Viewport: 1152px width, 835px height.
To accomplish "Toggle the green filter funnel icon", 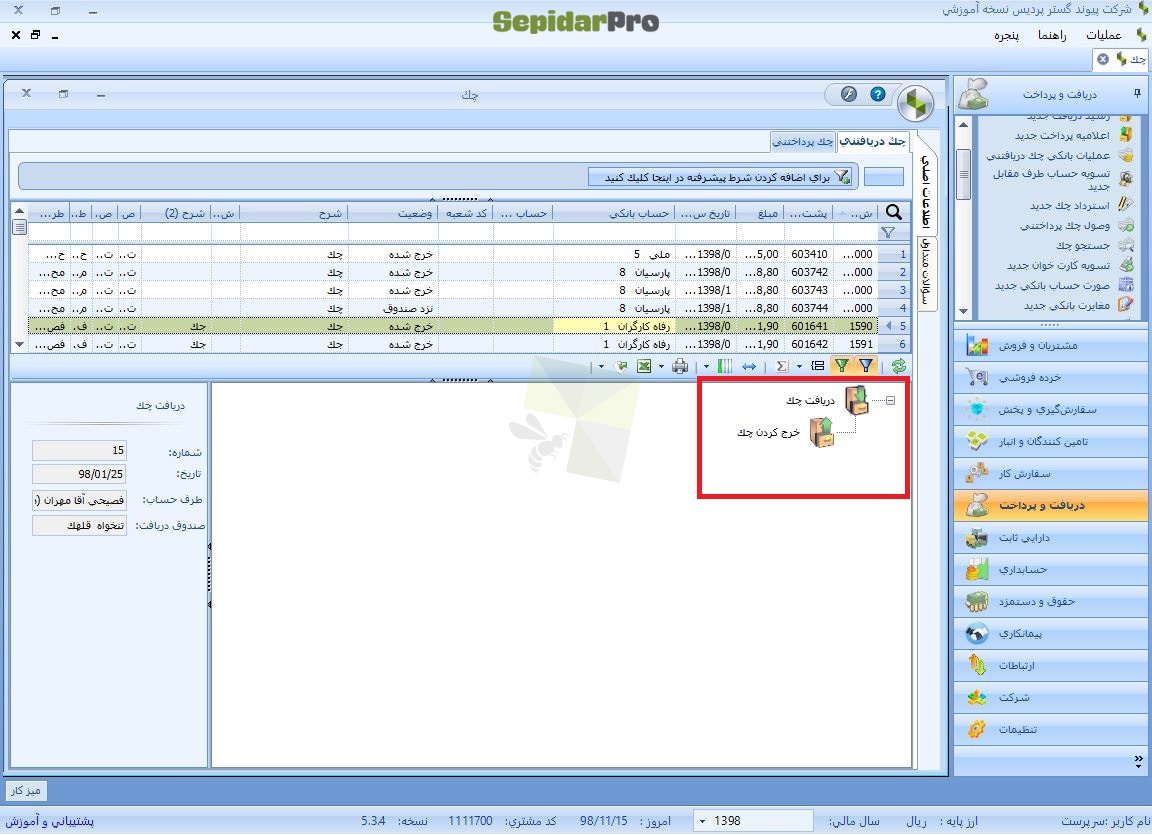I will click(842, 366).
